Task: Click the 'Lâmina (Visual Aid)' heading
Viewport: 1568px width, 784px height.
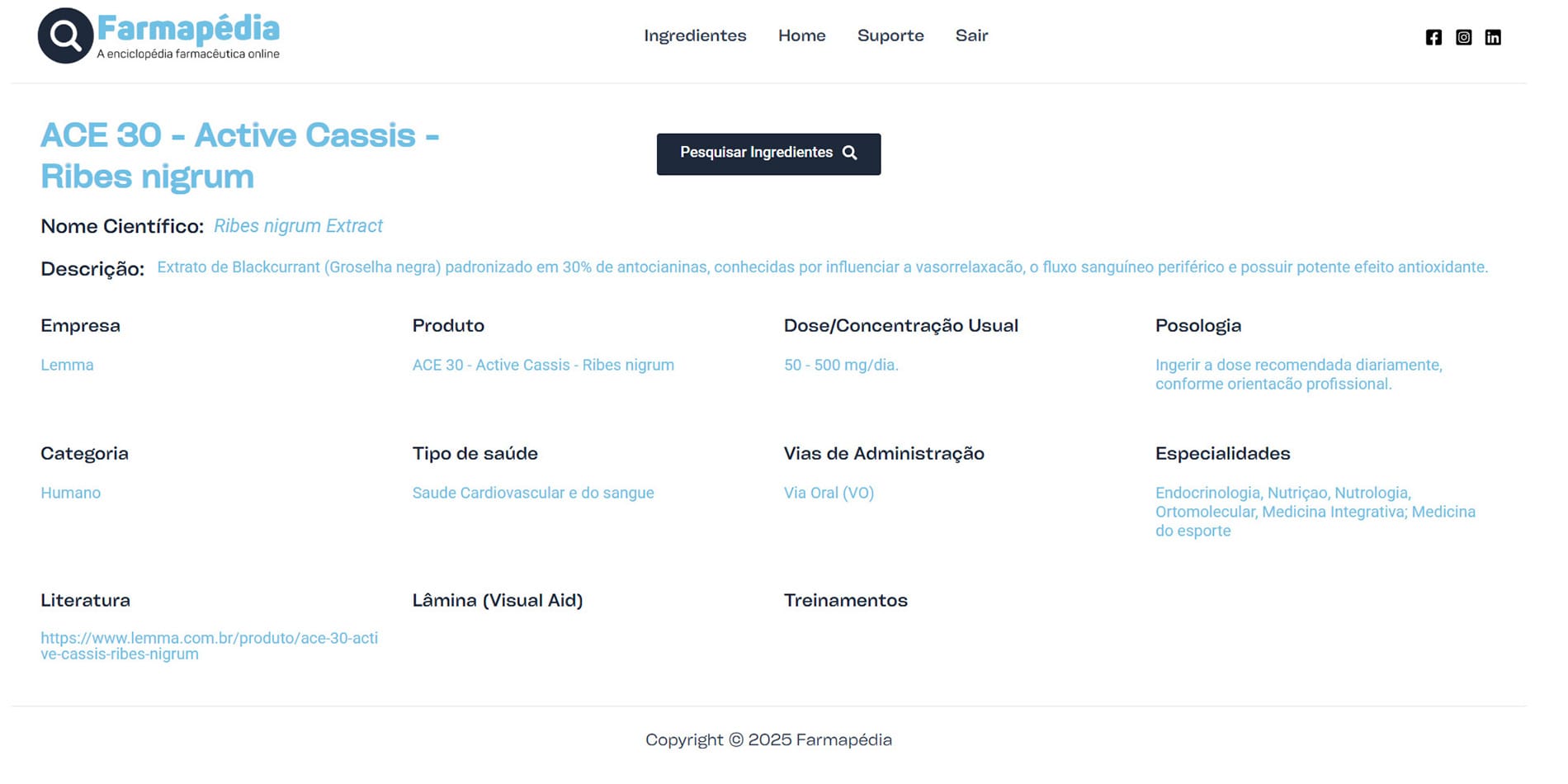Action: (x=498, y=600)
